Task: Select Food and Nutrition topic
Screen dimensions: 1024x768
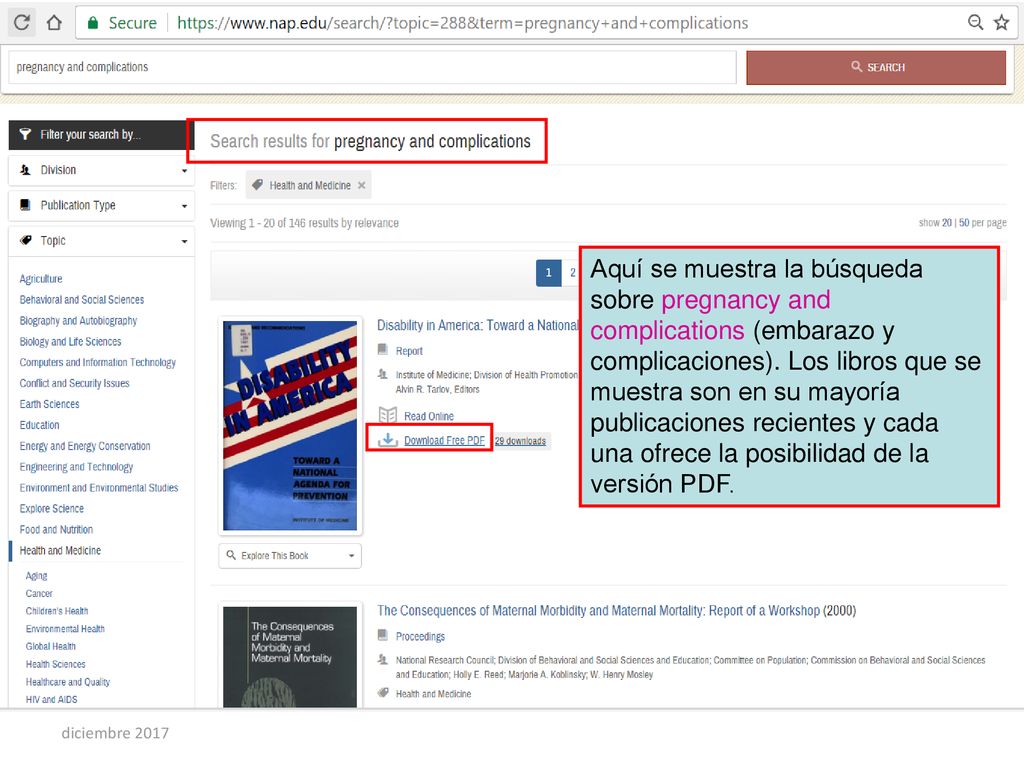Action: click(x=56, y=530)
